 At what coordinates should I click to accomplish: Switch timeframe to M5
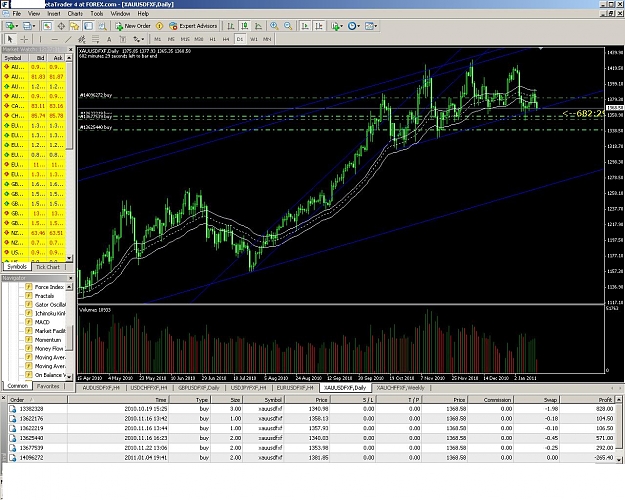click(171, 39)
